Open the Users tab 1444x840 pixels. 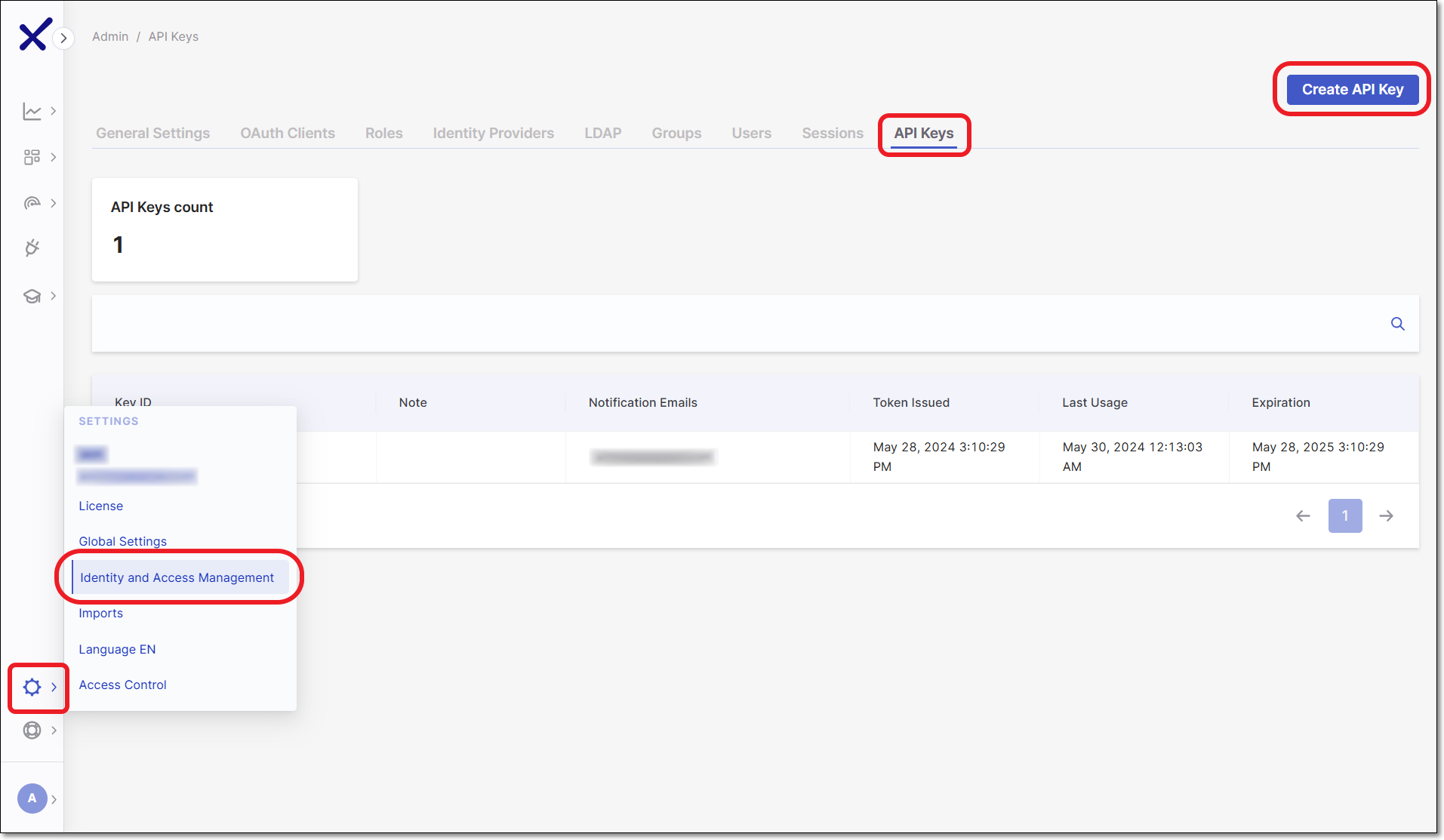(x=752, y=133)
